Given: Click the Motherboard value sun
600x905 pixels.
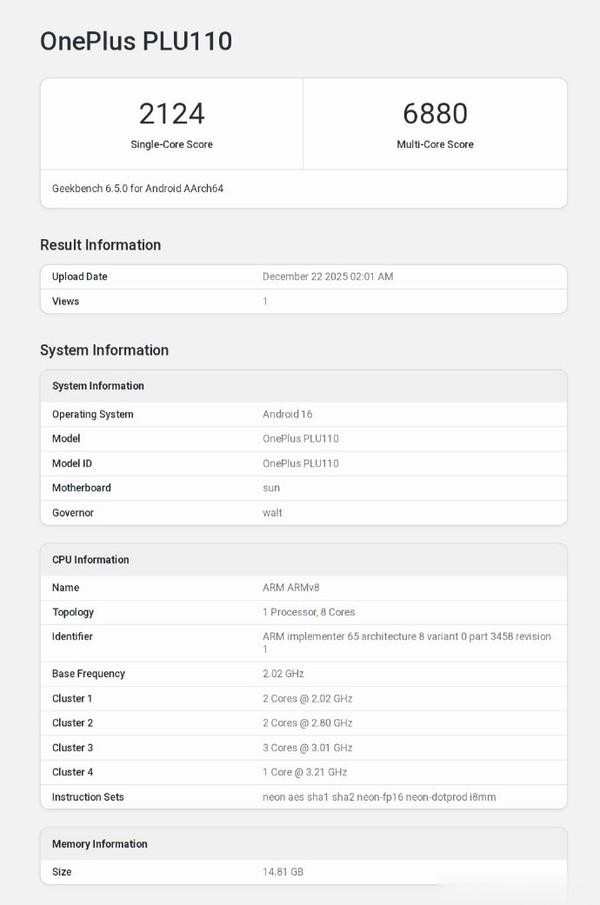Looking at the screenshot, I should coord(271,488).
